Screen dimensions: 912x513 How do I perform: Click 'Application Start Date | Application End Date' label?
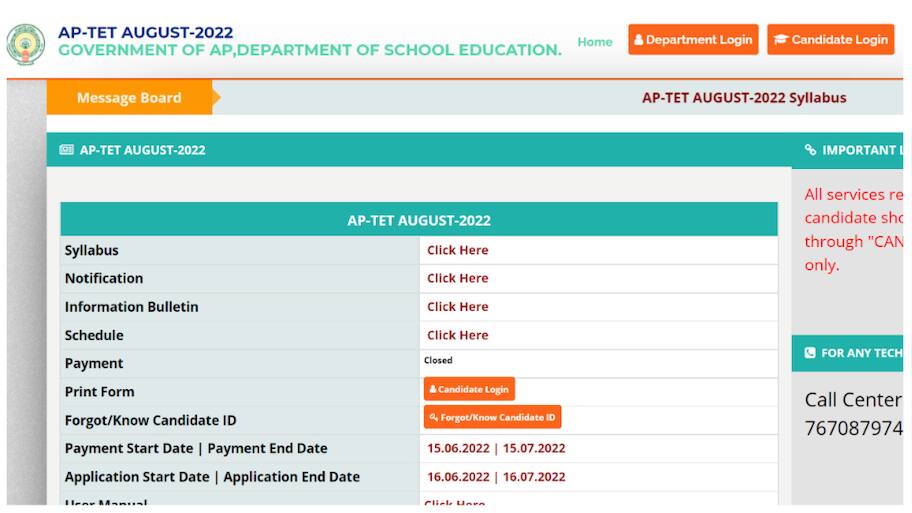(x=212, y=478)
